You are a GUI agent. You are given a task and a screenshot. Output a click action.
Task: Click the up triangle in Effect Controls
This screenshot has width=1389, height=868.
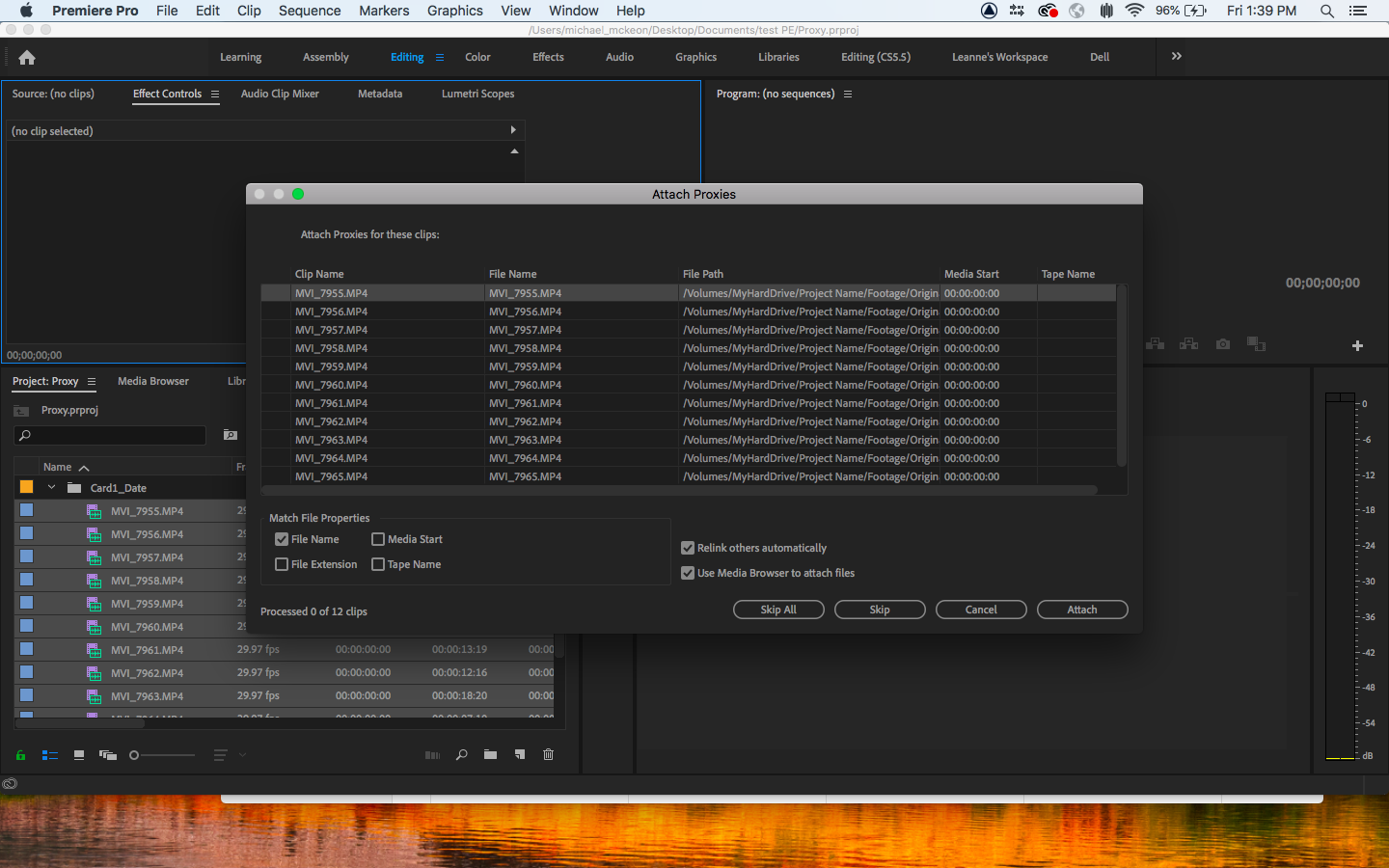click(x=514, y=151)
